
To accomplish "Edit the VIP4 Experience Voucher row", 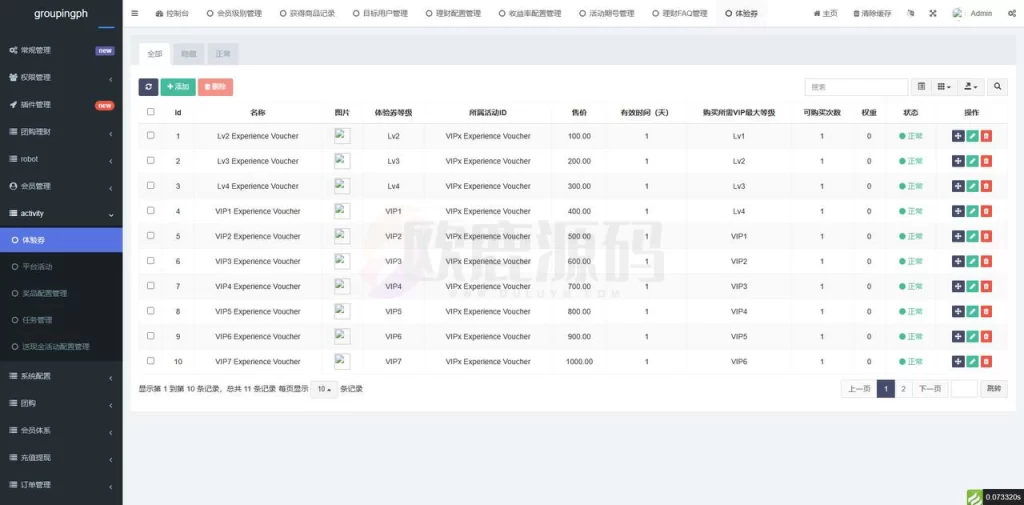I will (972, 286).
